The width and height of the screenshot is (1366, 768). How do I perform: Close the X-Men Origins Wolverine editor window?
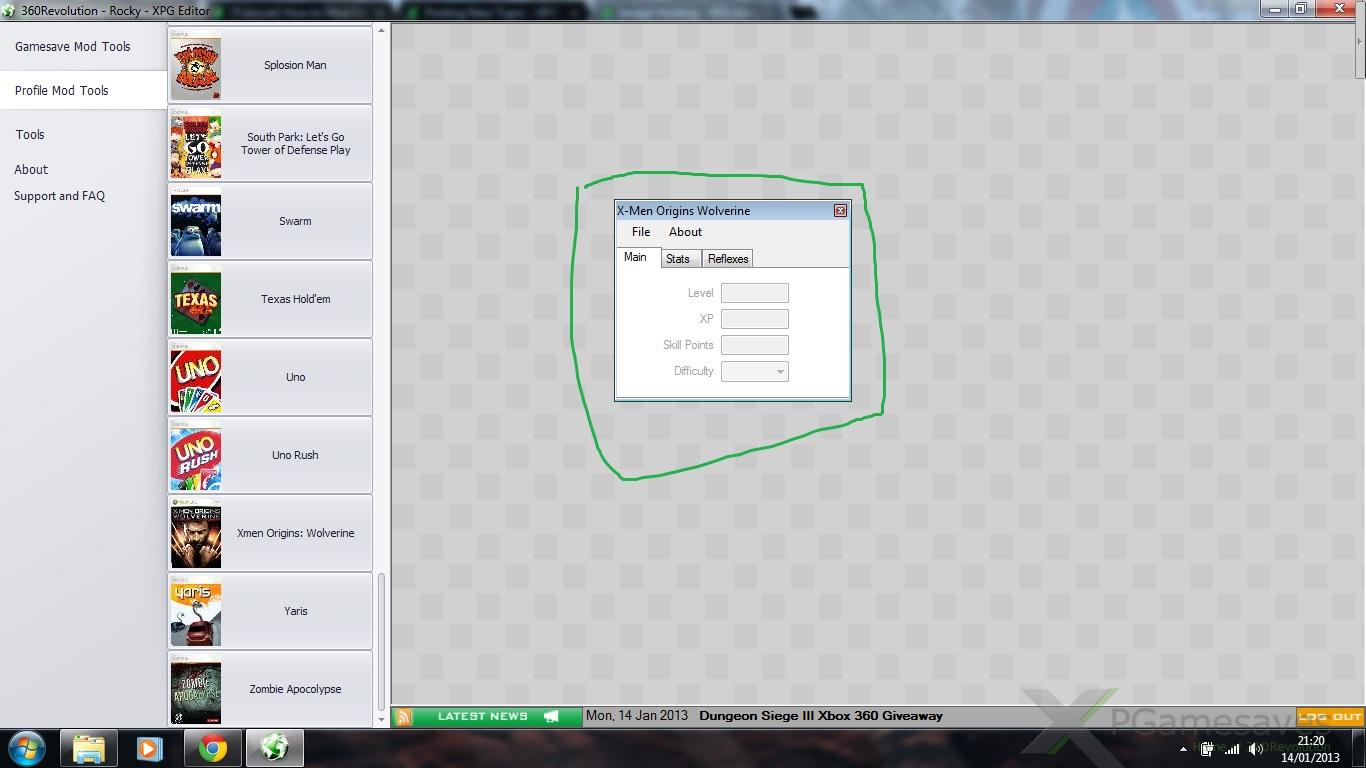[840, 211]
